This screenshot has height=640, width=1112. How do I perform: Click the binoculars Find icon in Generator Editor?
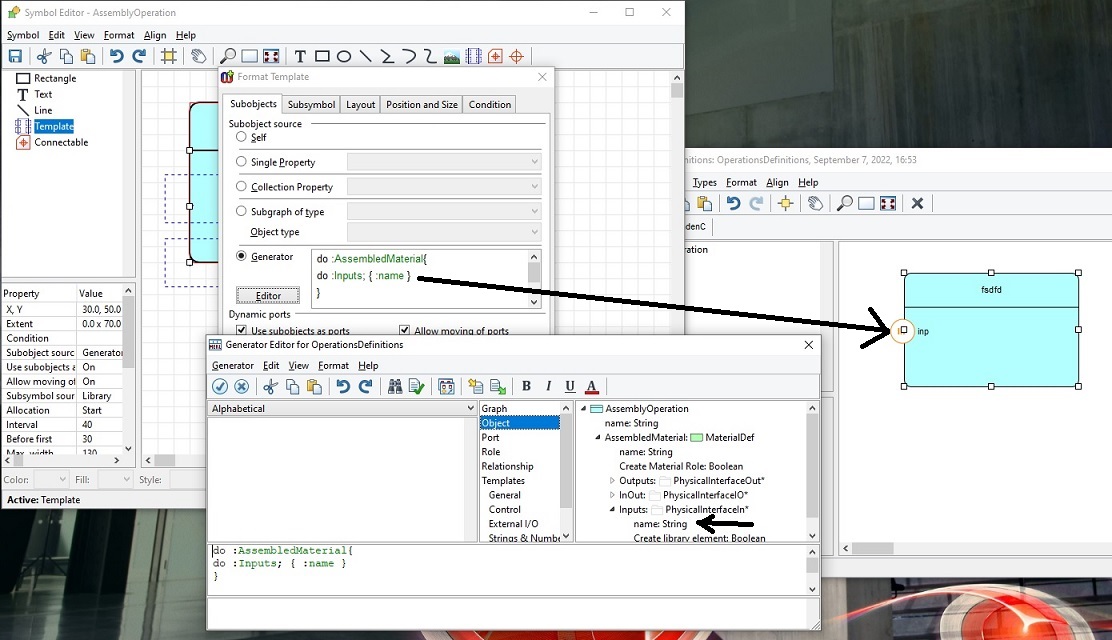[395, 387]
